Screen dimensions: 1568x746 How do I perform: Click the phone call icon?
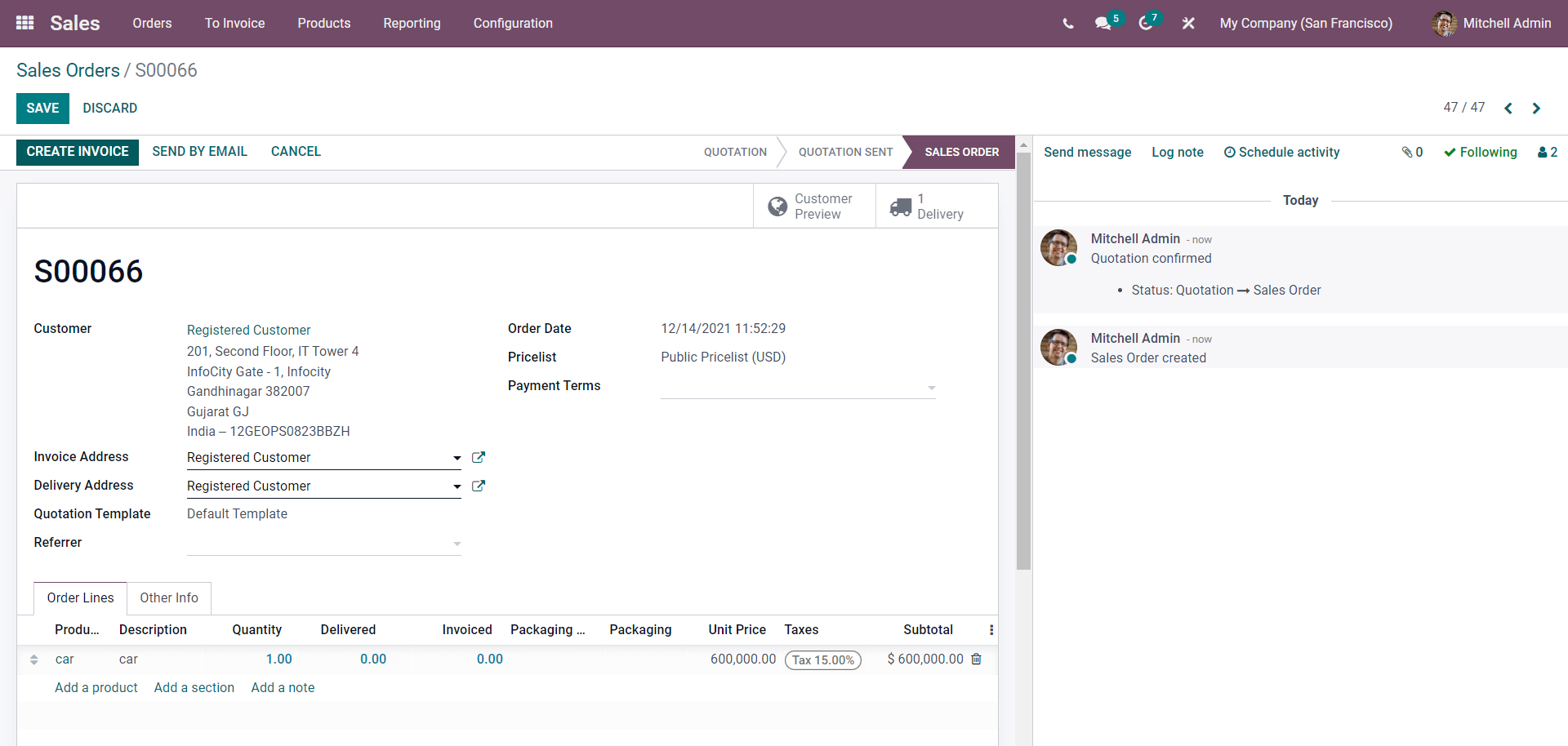(x=1068, y=24)
